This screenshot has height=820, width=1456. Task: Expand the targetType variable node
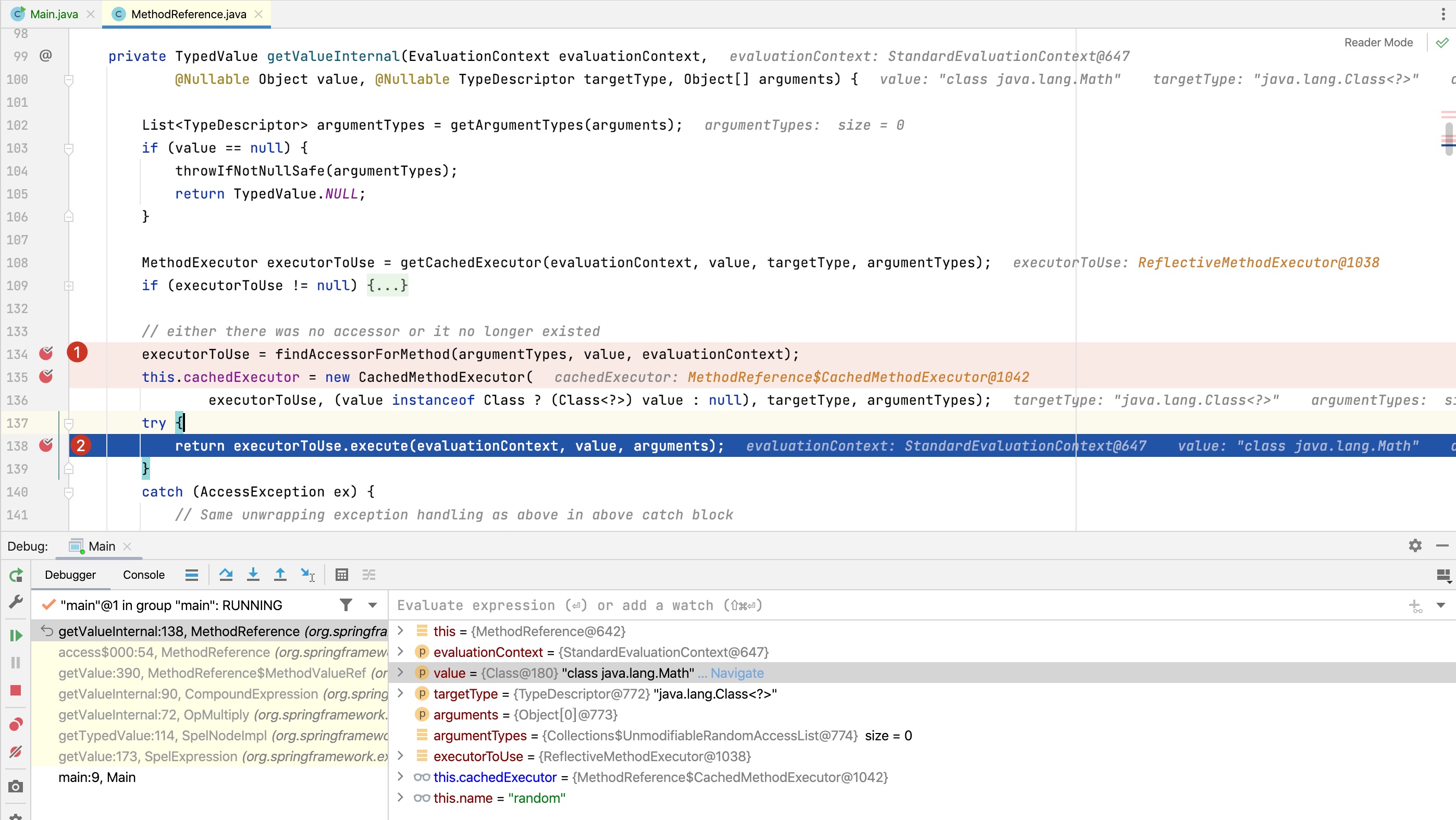pos(401,693)
